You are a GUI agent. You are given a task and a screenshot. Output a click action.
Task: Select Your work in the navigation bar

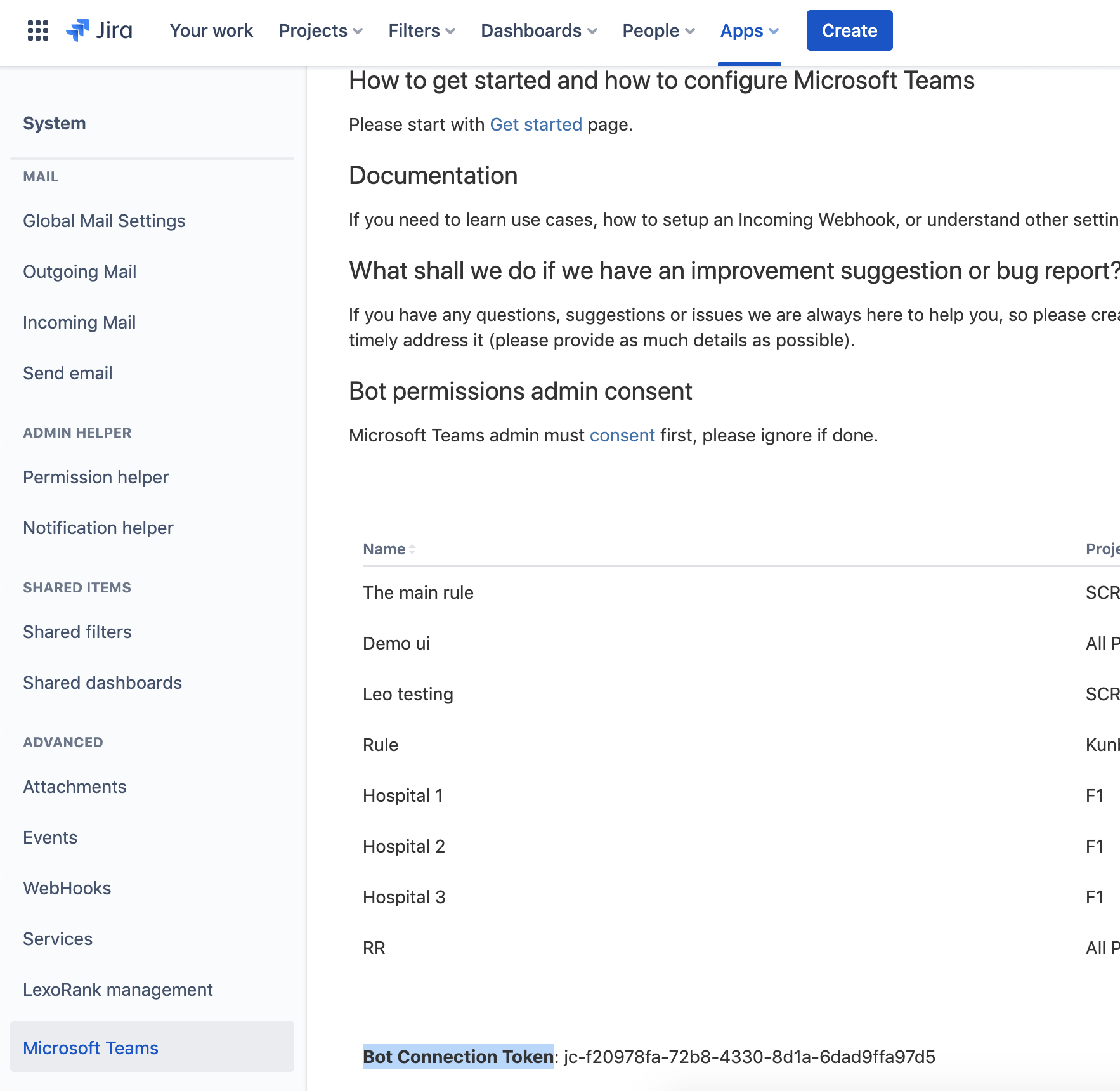[x=211, y=30]
